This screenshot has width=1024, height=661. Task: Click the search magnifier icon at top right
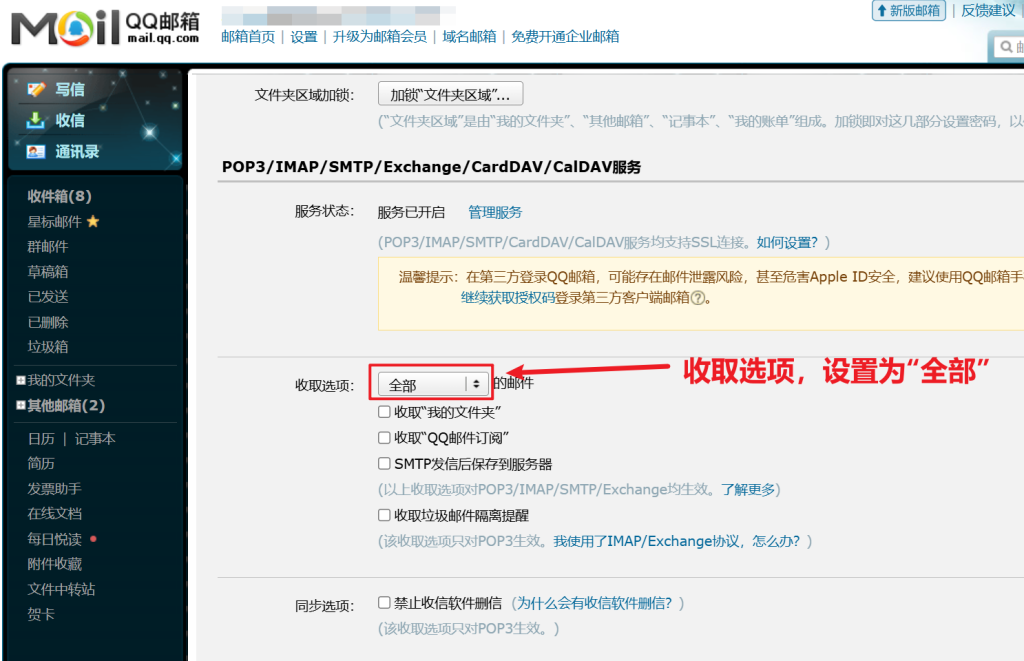tap(1003, 45)
